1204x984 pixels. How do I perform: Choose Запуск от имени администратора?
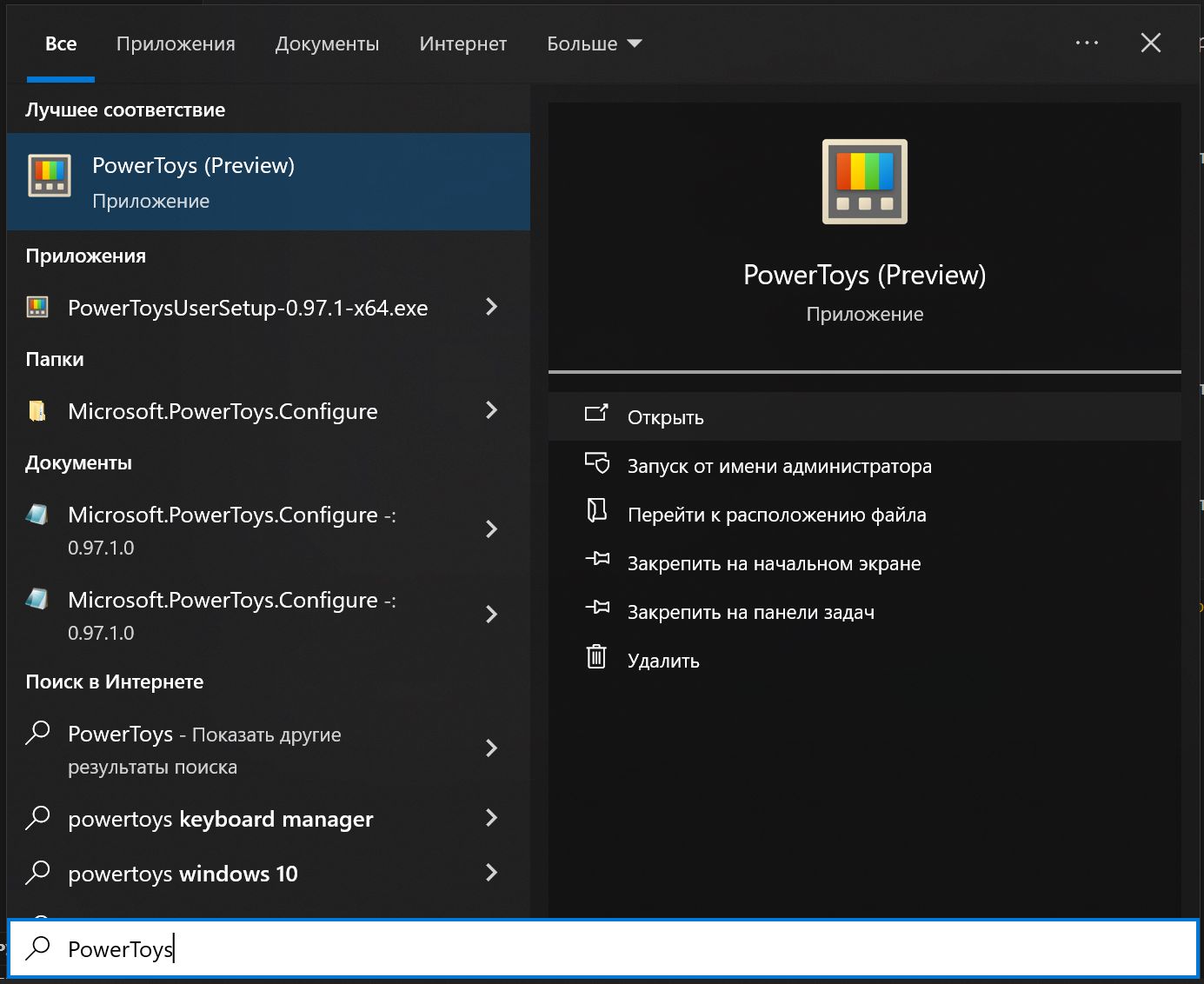coord(779,466)
